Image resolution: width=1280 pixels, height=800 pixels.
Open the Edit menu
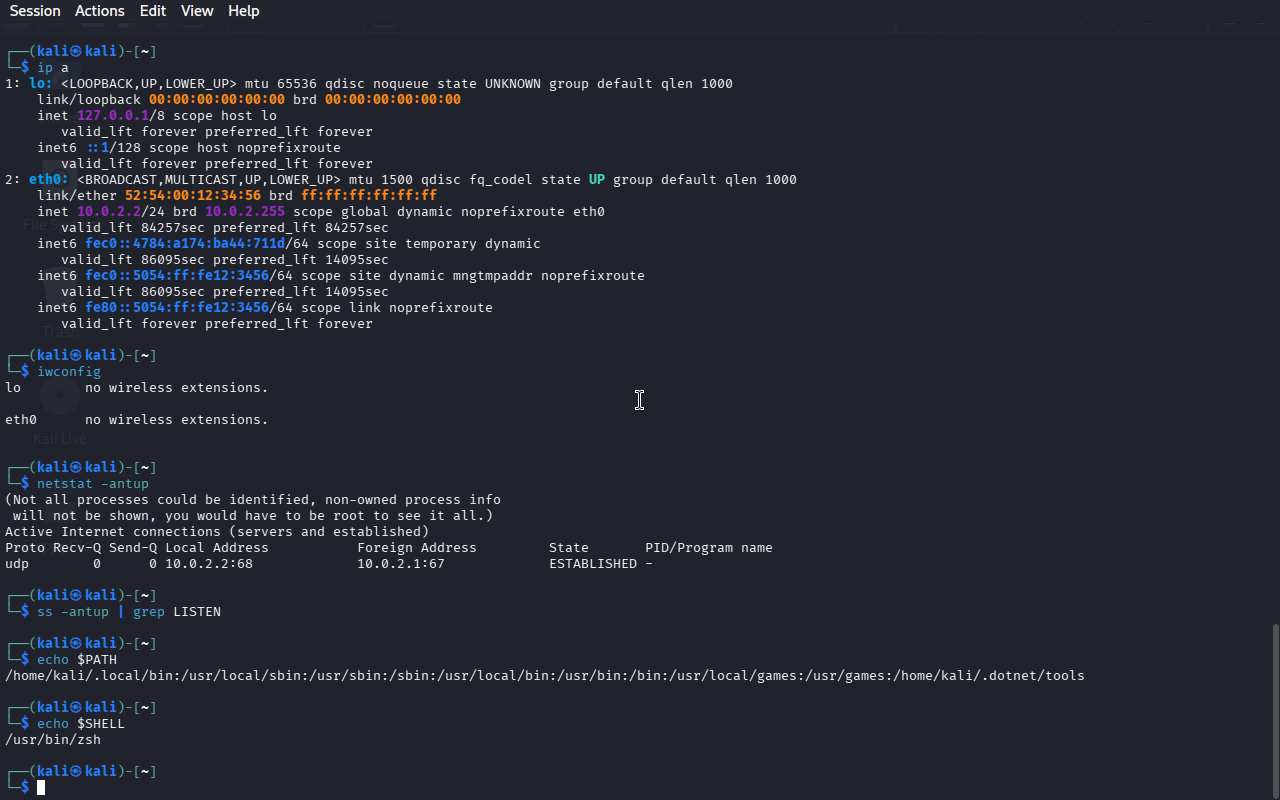tap(153, 11)
